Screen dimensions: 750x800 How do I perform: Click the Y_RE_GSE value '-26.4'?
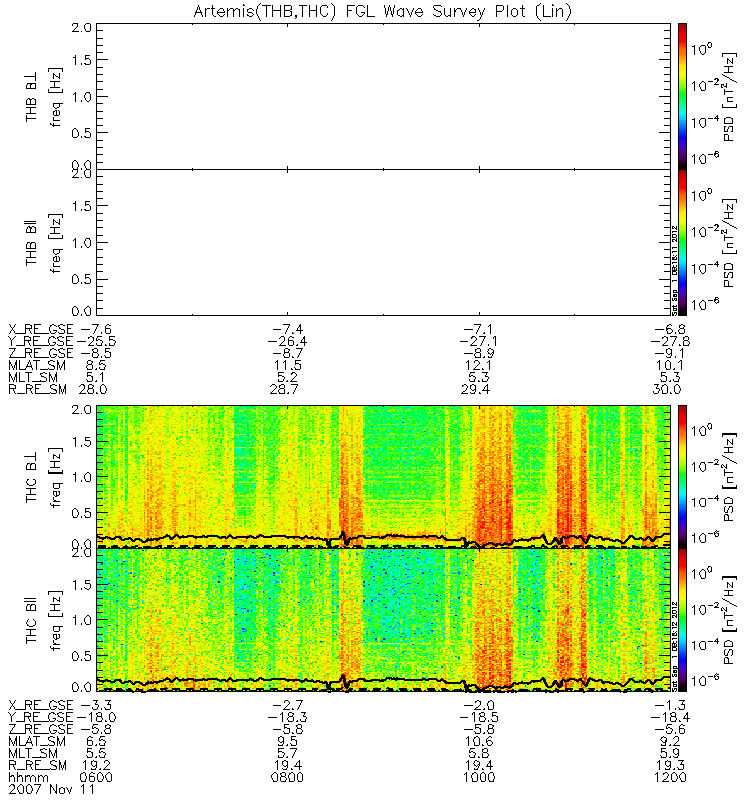287,341
